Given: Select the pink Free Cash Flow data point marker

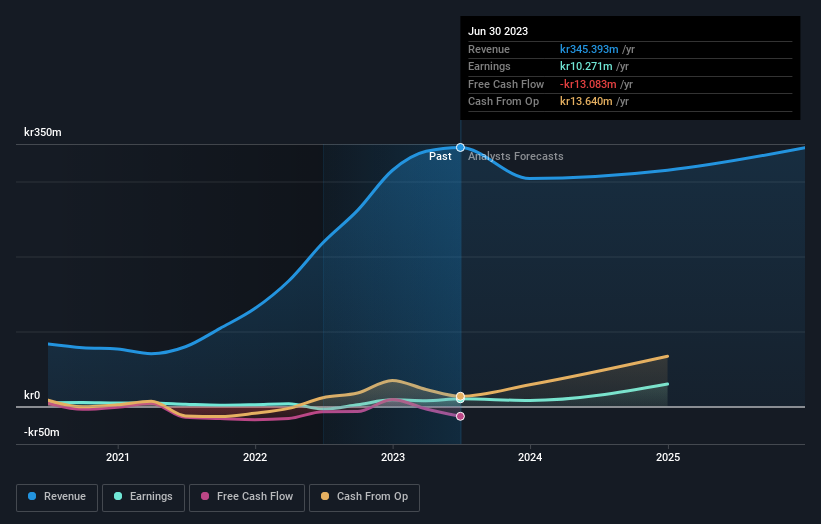Looking at the screenshot, I should pos(460,416).
